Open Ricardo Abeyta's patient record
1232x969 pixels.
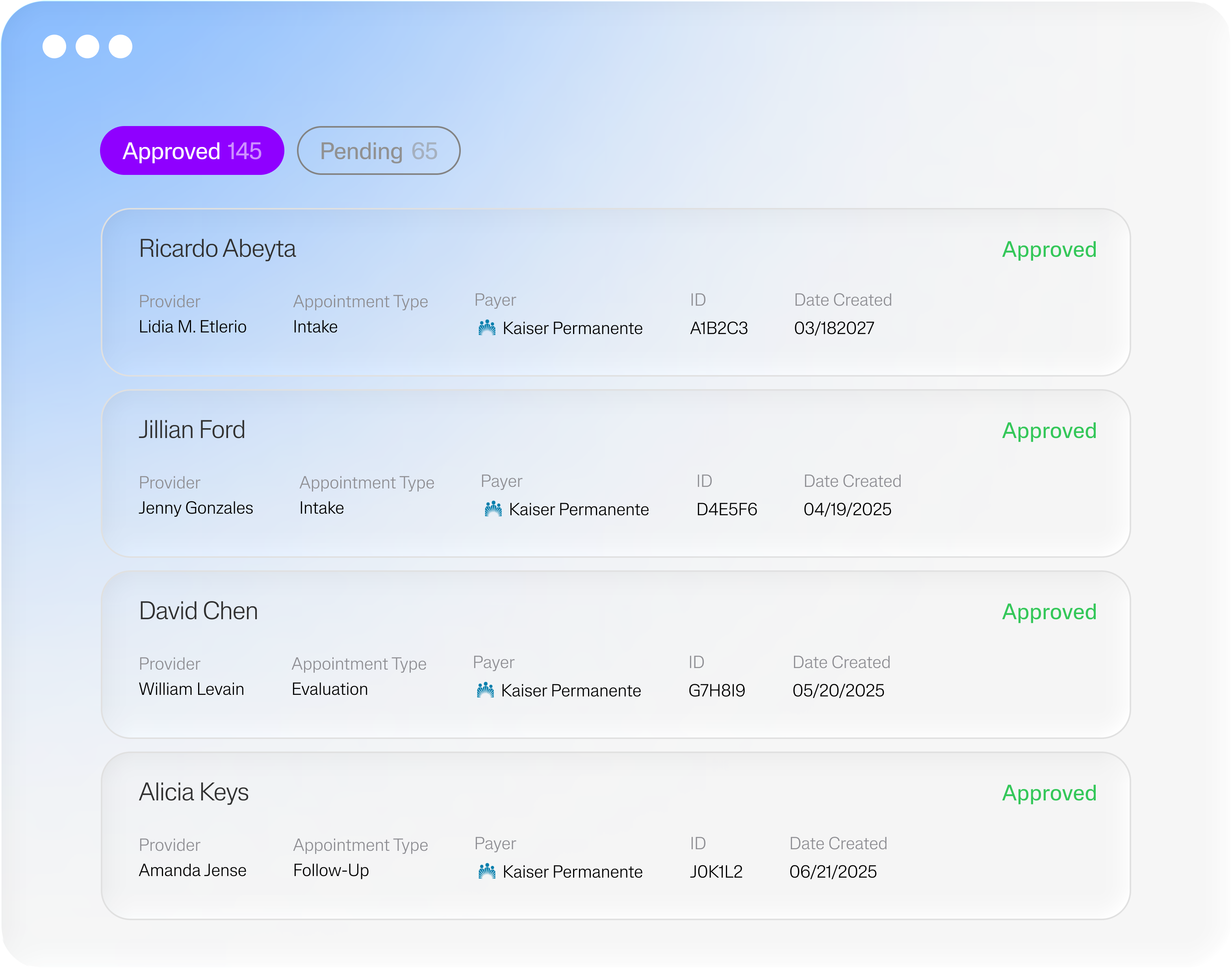click(x=217, y=249)
